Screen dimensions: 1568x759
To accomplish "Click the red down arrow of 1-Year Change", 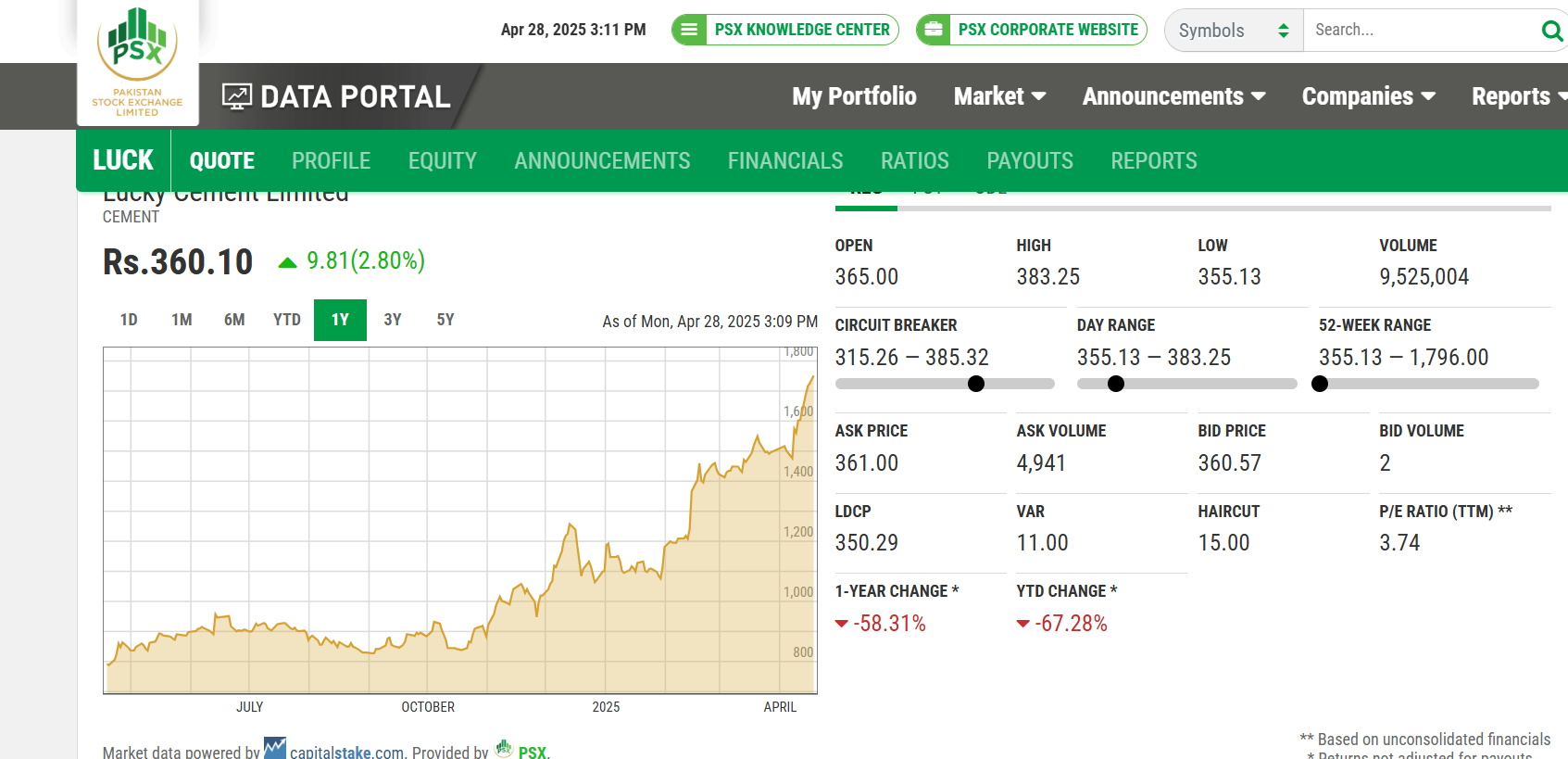I will tap(841, 624).
